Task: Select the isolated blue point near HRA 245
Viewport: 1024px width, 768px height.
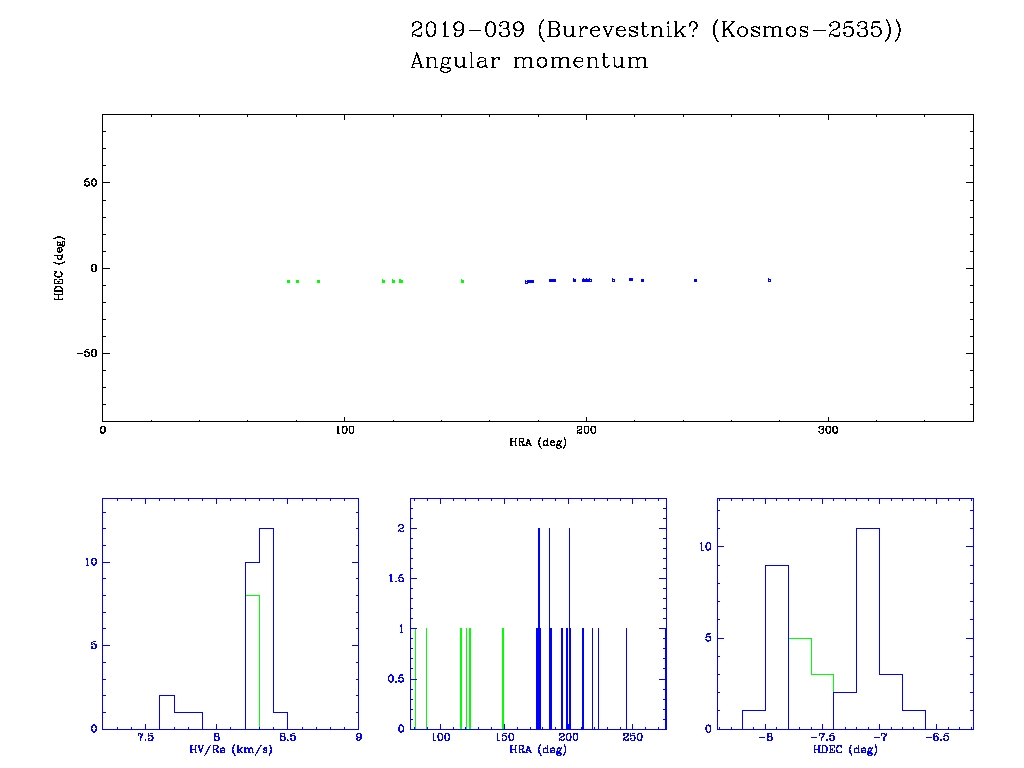Action: point(695,280)
